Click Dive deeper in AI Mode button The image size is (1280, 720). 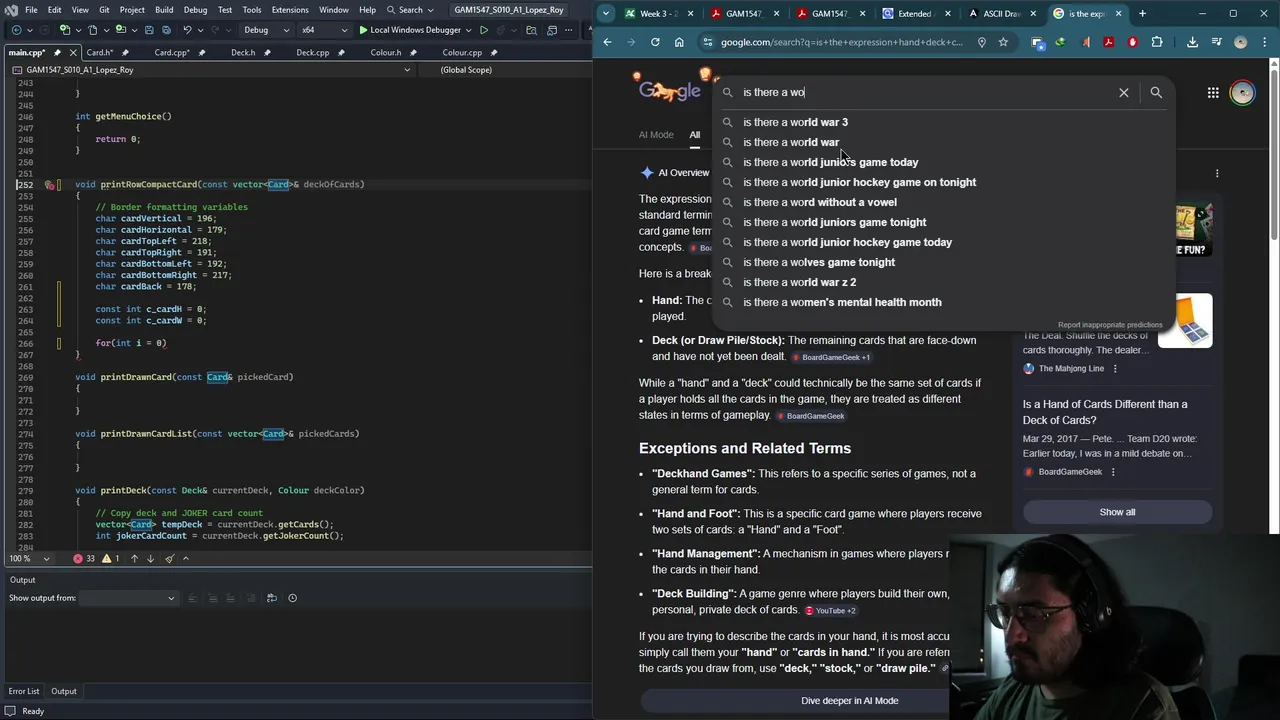coord(849,701)
